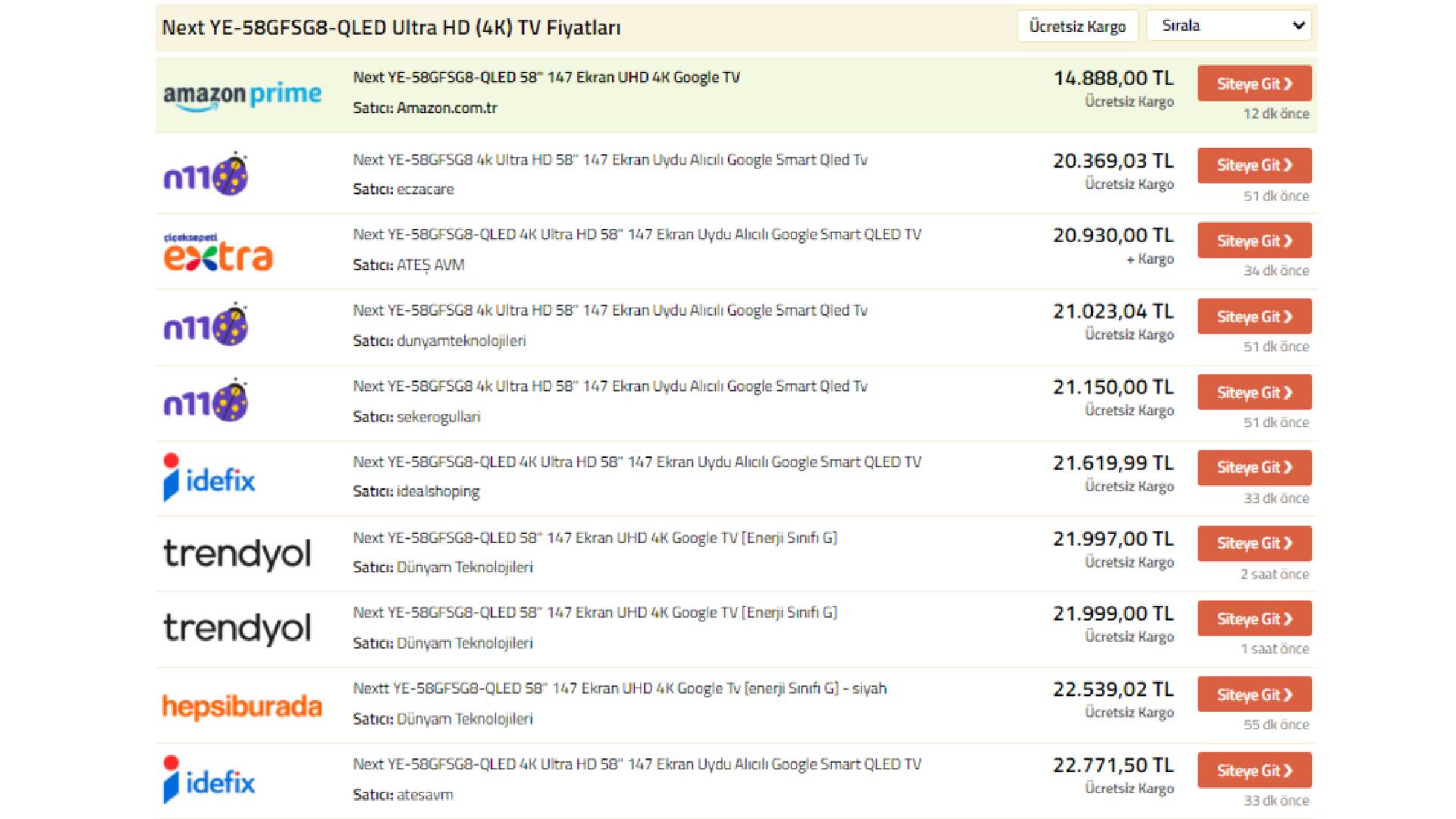
Task: Click the '12 dk önce' timestamp
Action: click(x=1276, y=114)
